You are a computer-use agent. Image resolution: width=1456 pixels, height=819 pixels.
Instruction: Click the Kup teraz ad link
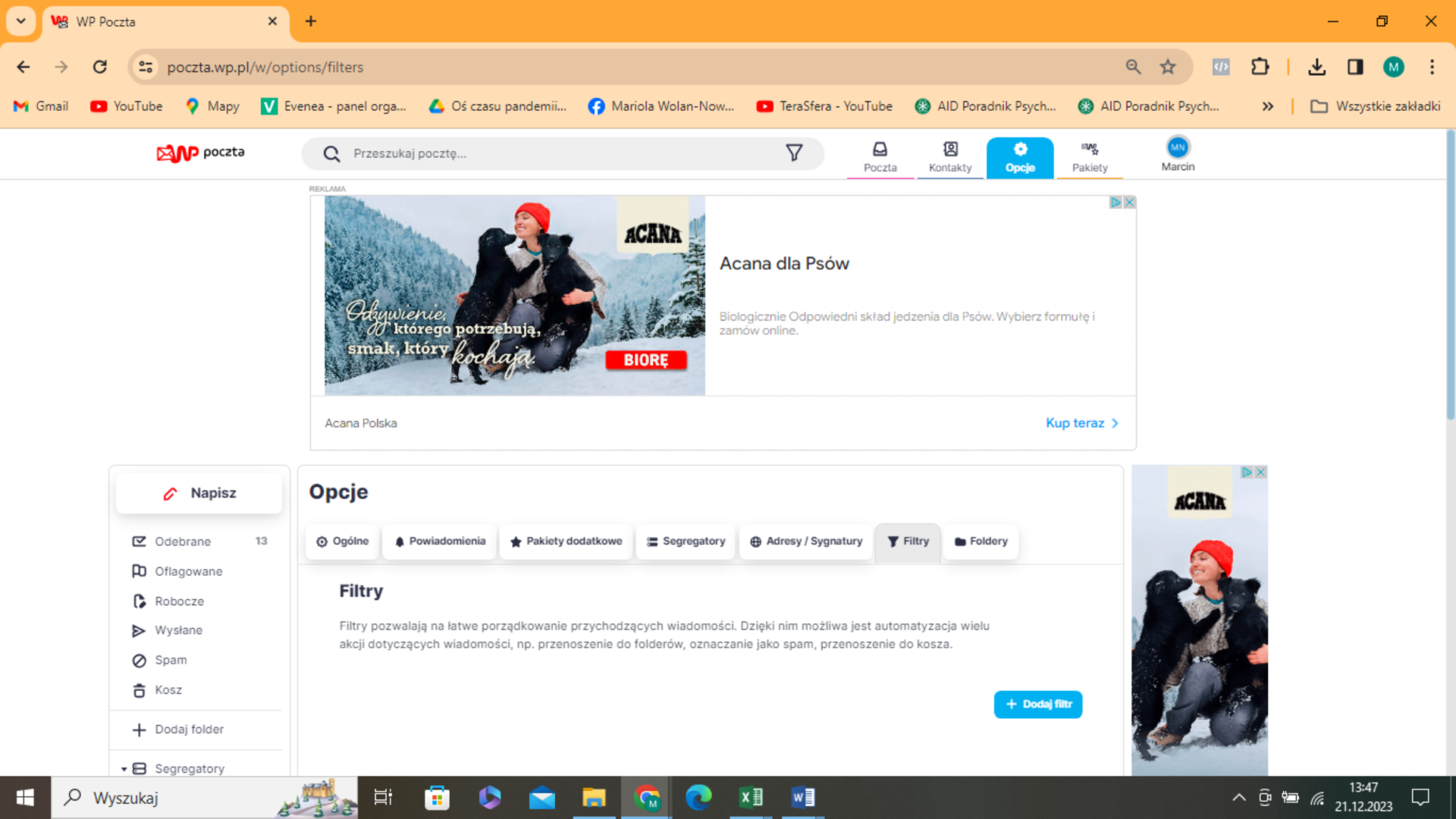point(1082,423)
